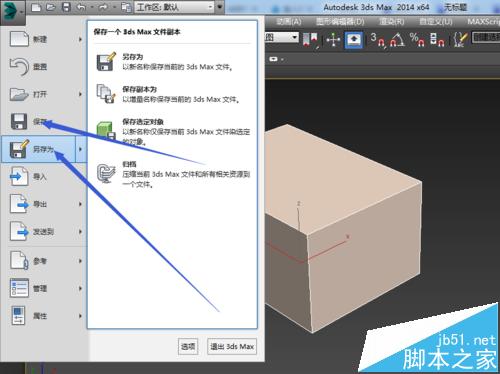Expand submenu arrow next to 发送到
Screen dimensions: 500x374
(x=80, y=232)
